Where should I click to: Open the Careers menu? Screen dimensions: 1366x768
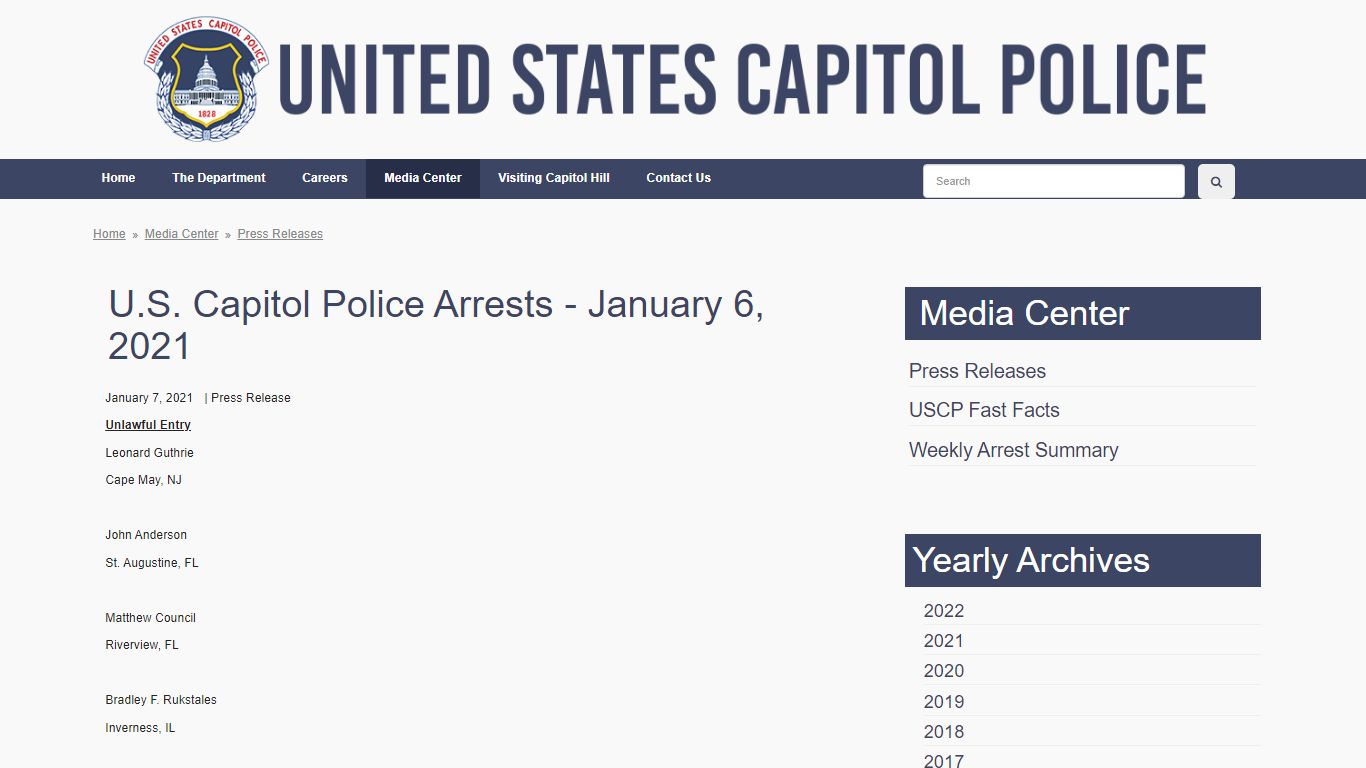[325, 178]
